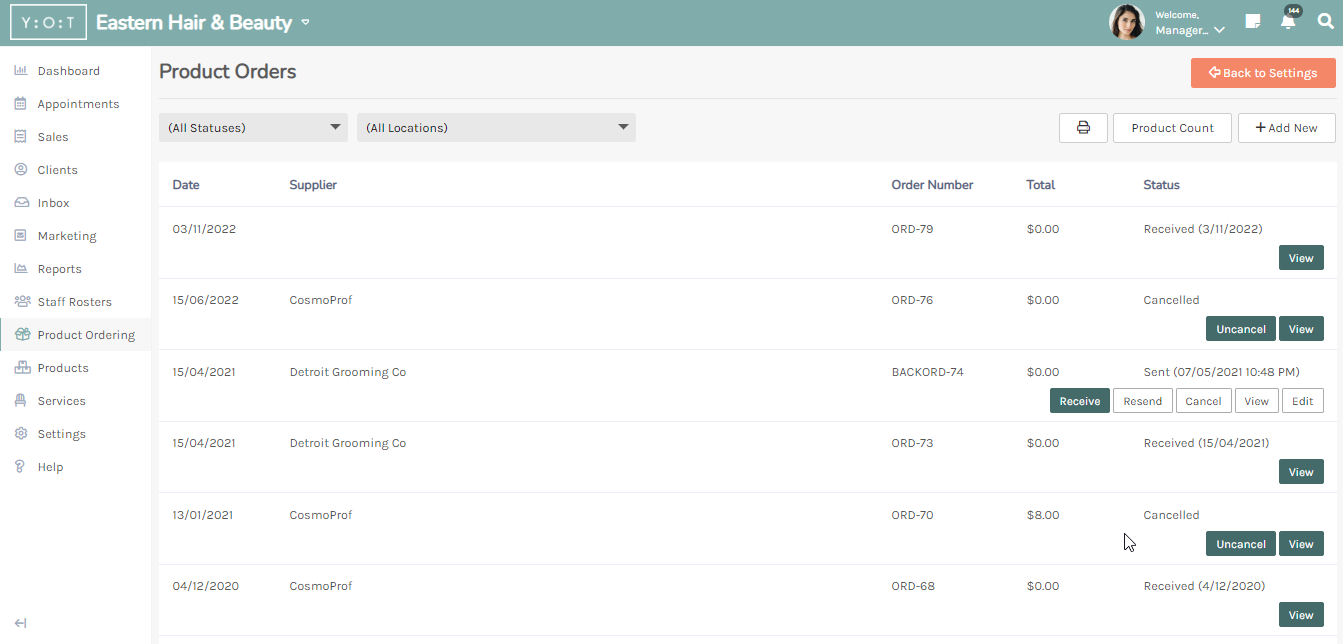Click the Order Number column header

[932, 185]
